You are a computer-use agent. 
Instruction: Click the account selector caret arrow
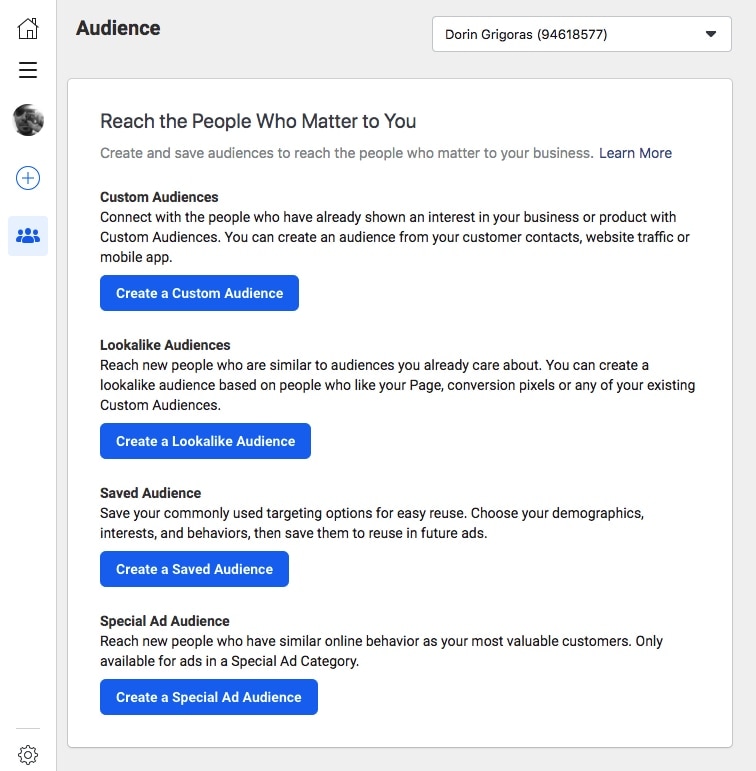[x=711, y=34]
